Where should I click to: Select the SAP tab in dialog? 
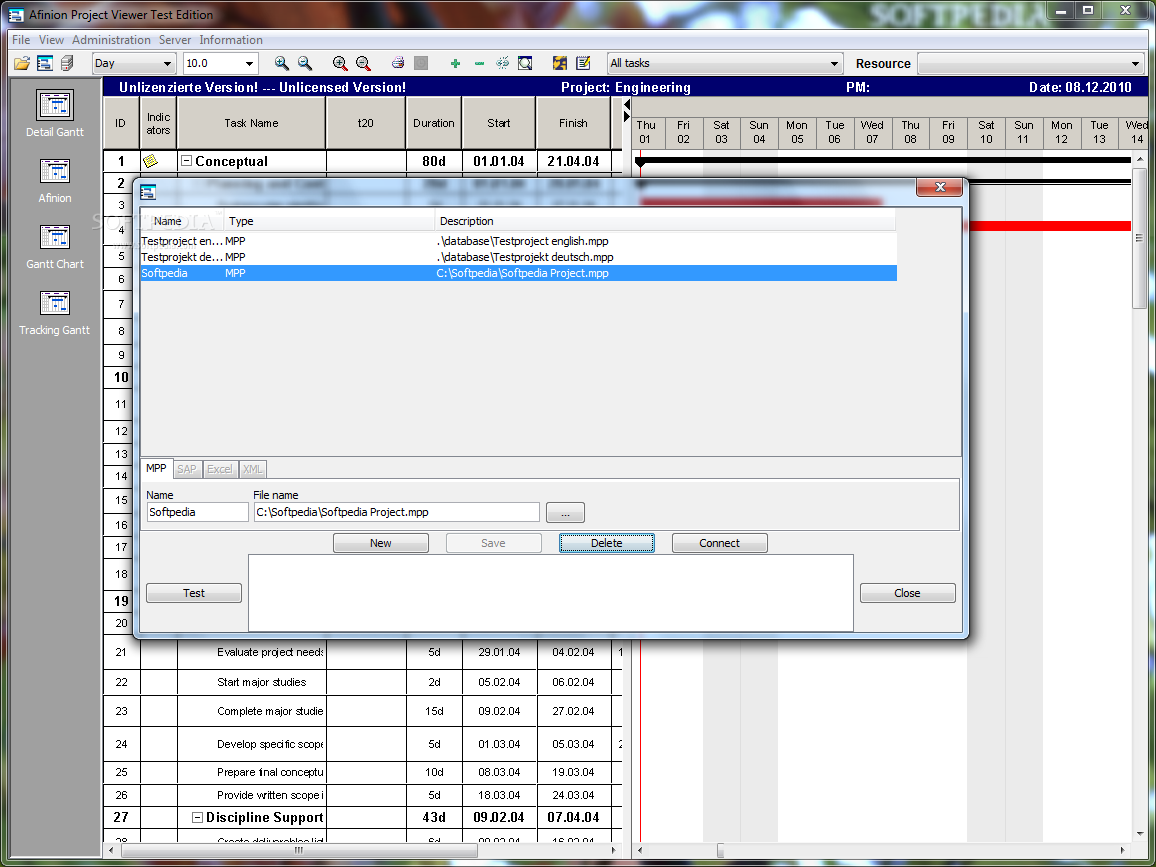(187, 469)
